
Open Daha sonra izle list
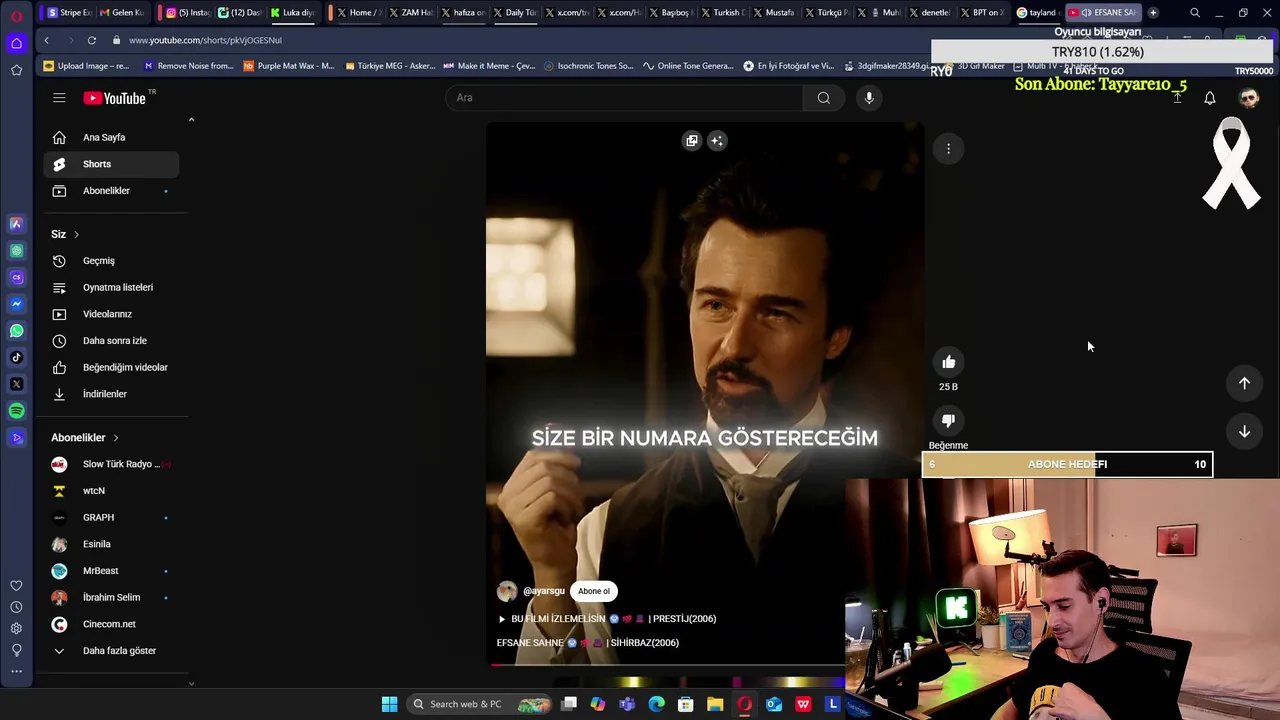(x=111, y=341)
